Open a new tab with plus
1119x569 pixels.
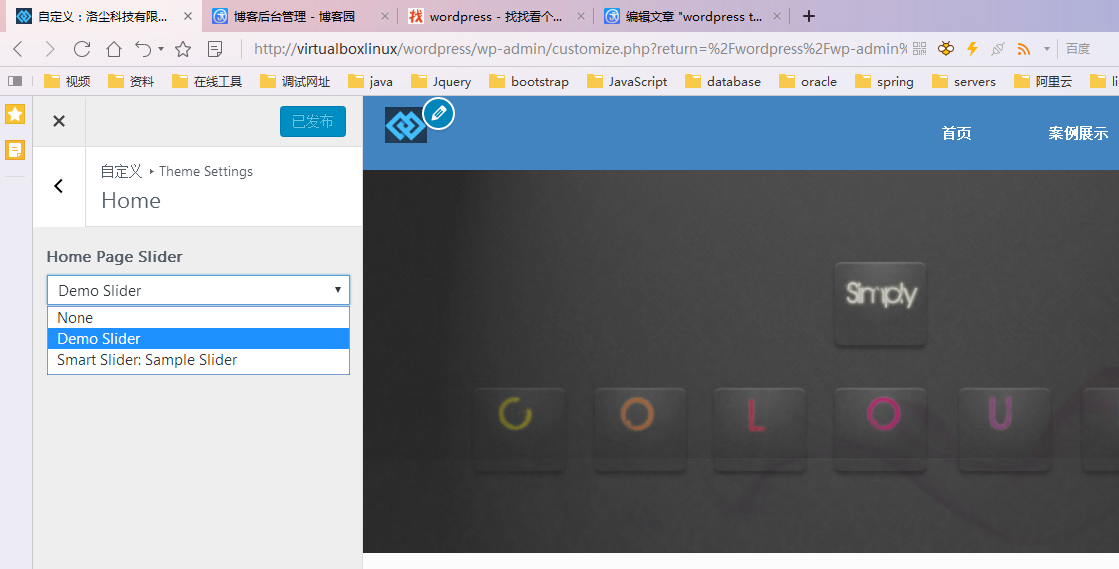click(809, 16)
